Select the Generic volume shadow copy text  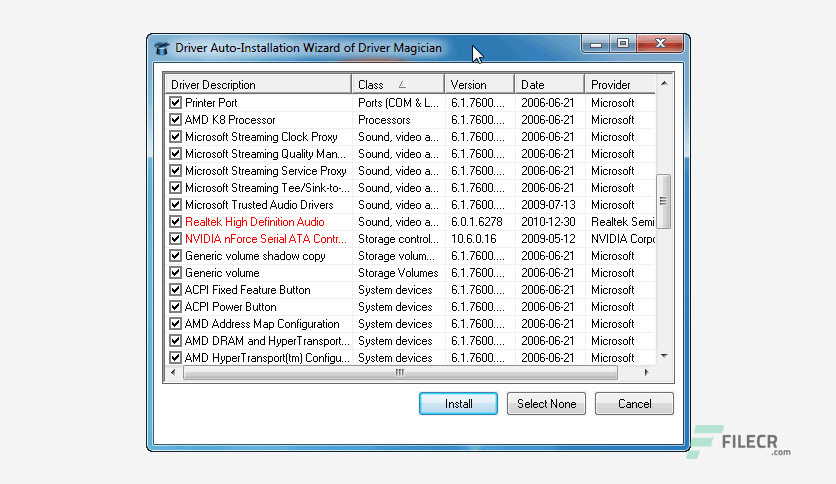click(255, 256)
